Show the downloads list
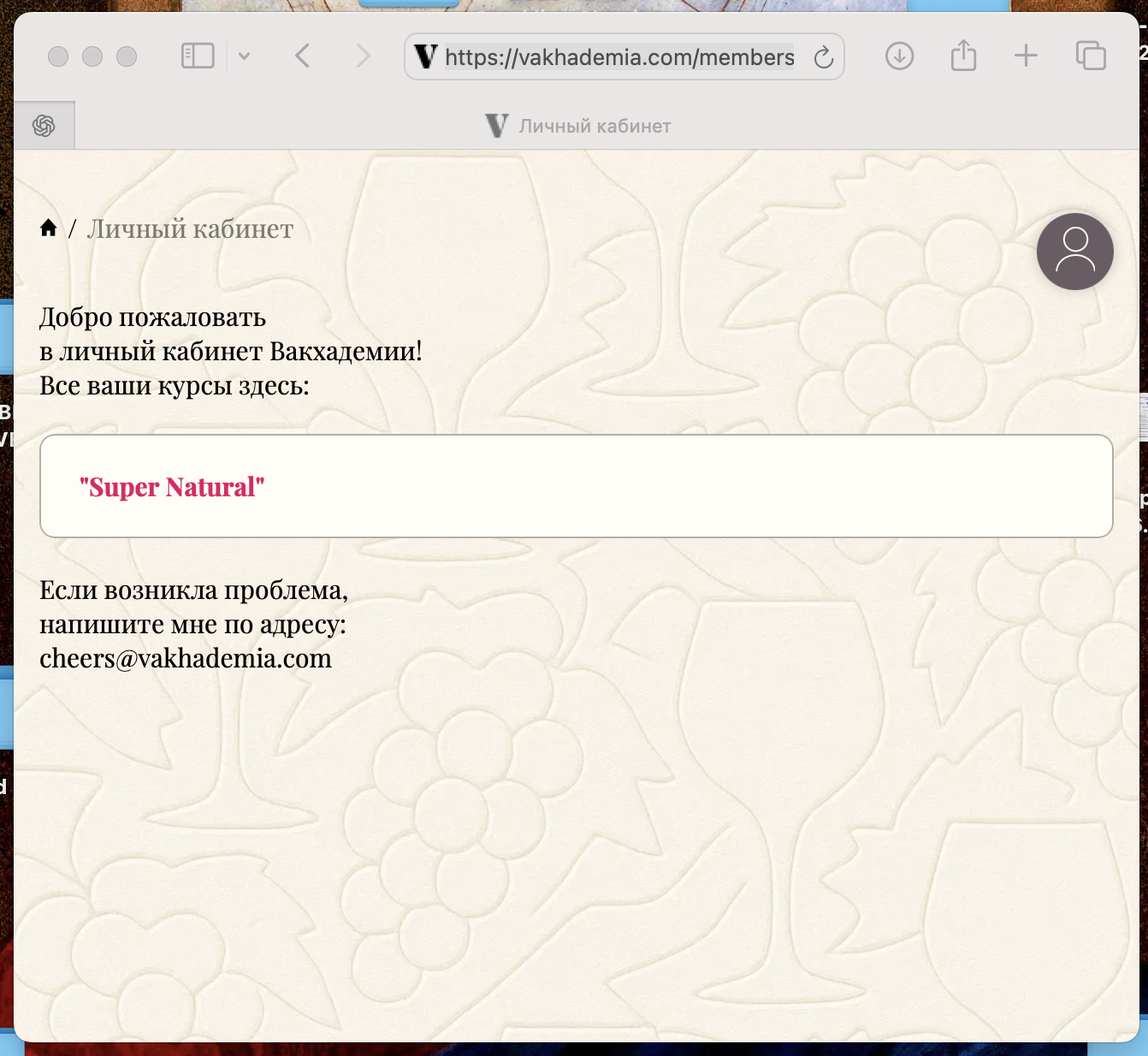This screenshot has width=1148, height=1056. click(x=899, y=56)
